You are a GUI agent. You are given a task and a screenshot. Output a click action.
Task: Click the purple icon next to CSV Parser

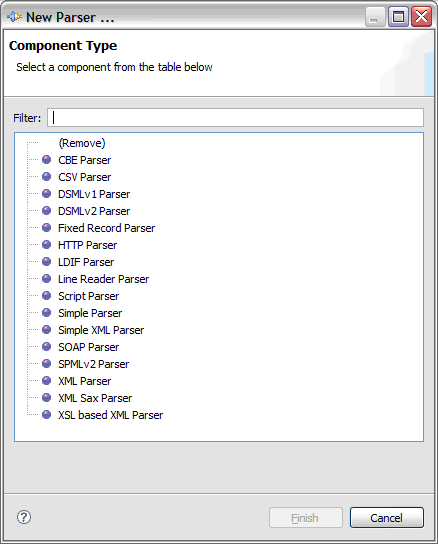click(x=47, y=177)
